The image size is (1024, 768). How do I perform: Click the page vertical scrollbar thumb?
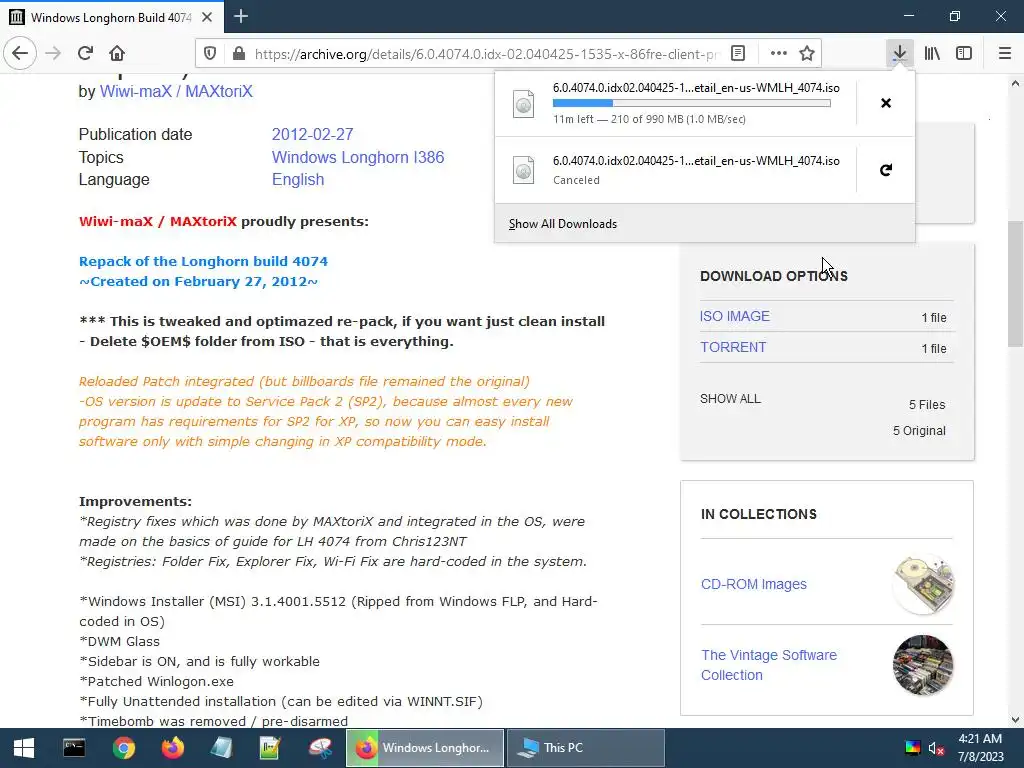pyautogui.click(x=1015, y=284)
